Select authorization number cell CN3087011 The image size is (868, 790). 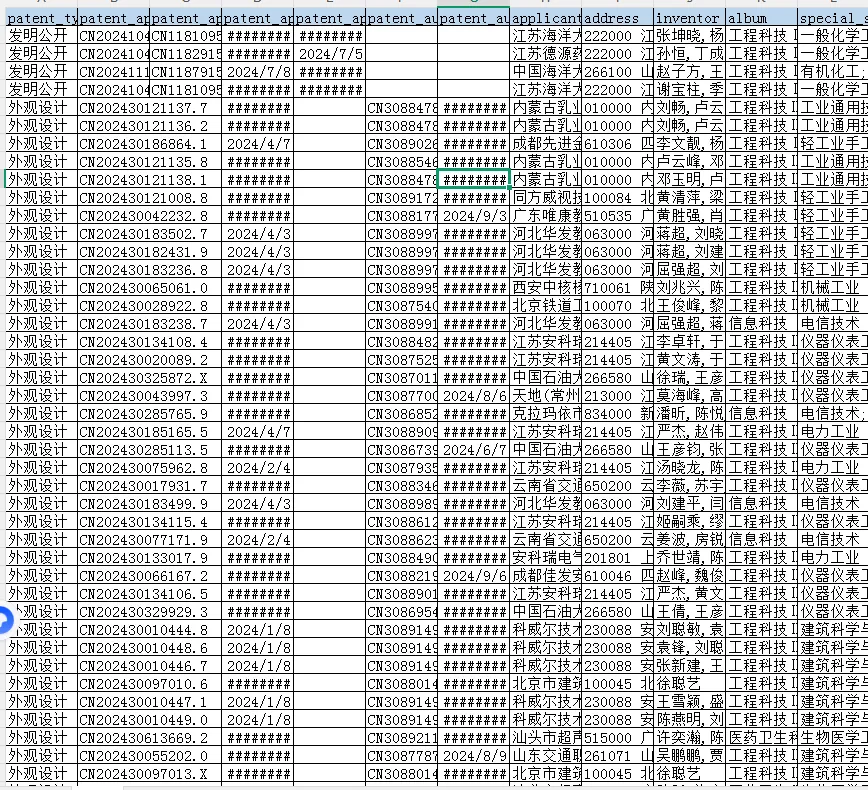tap(401, 378)
